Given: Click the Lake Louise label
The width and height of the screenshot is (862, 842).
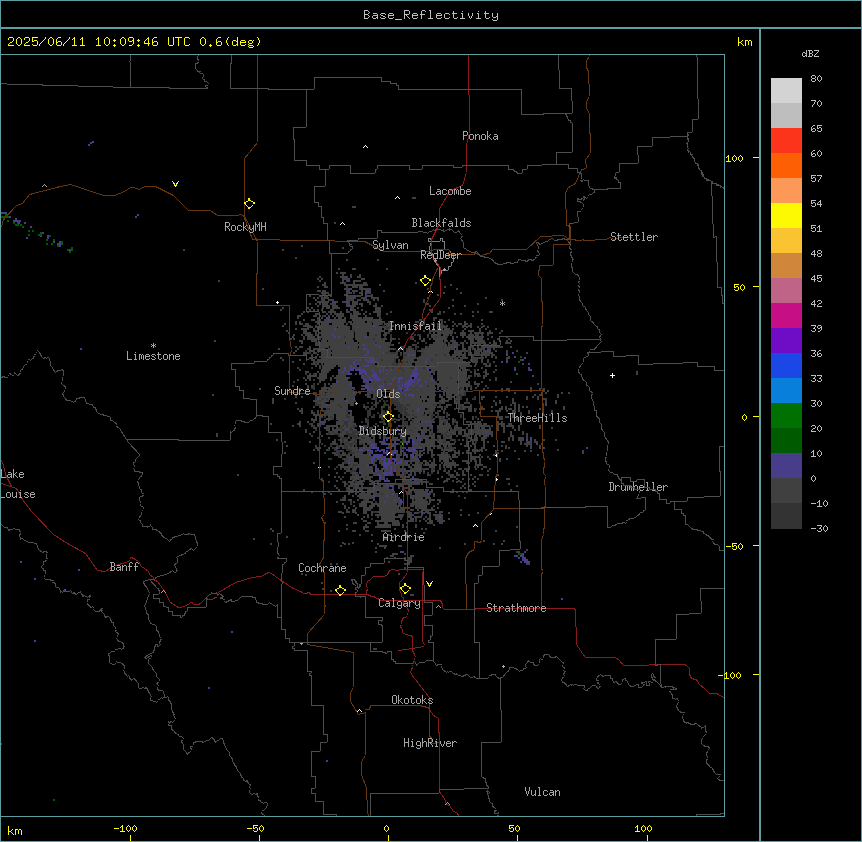Looking at the screenshot, I should click(18, 484).
